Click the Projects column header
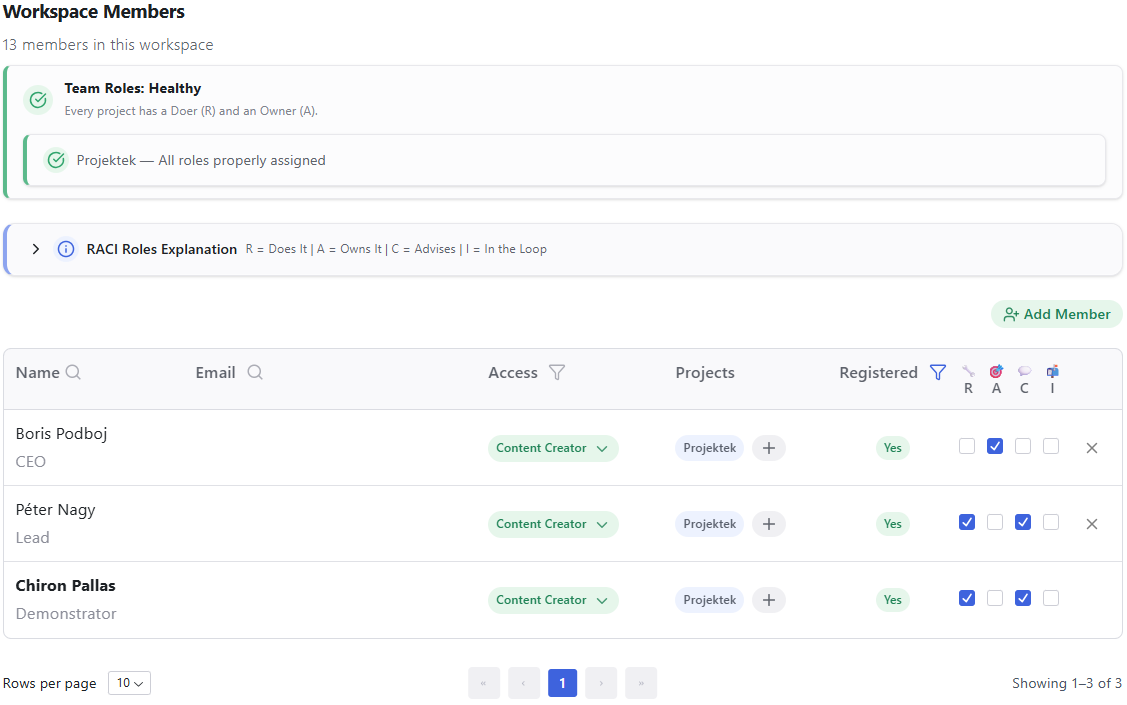 705,372
